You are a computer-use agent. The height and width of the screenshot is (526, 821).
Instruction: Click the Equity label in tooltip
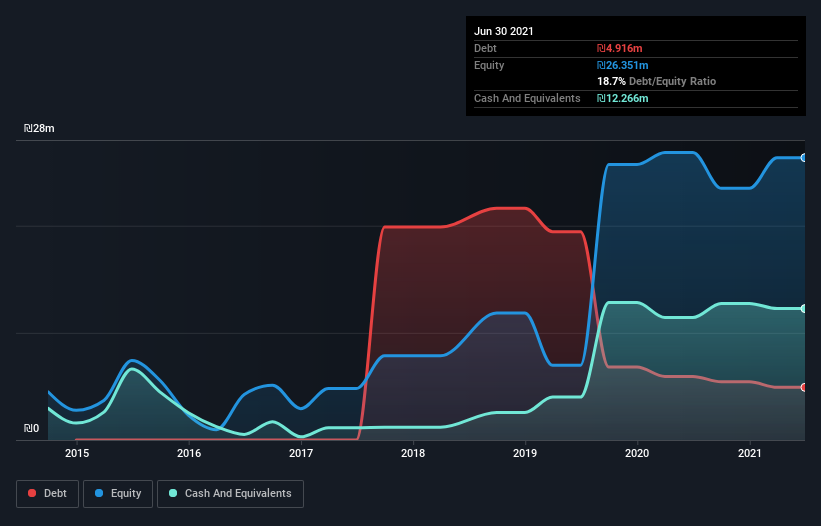tap(489, 65)
